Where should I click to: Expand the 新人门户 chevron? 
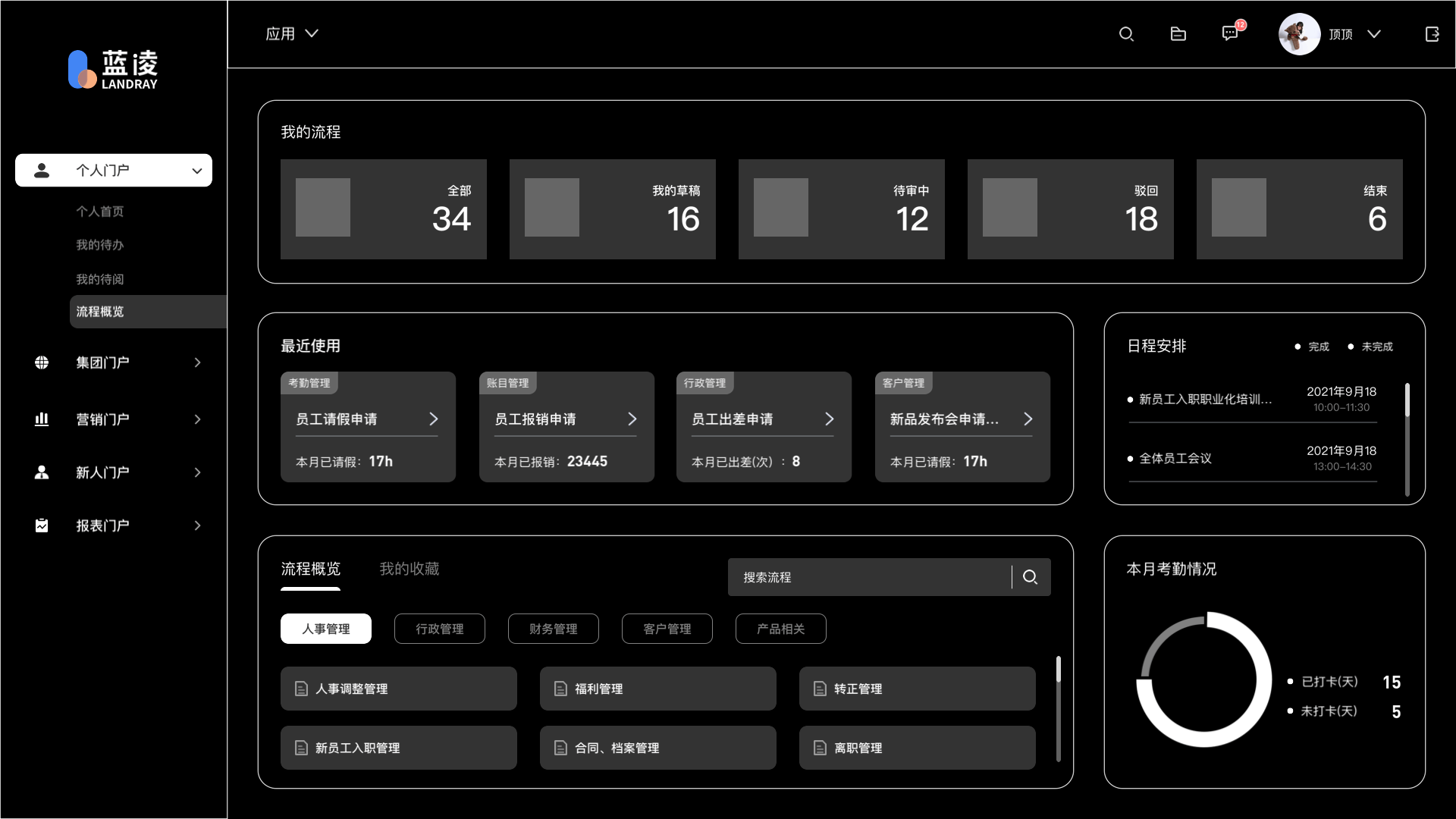(197, 472)
